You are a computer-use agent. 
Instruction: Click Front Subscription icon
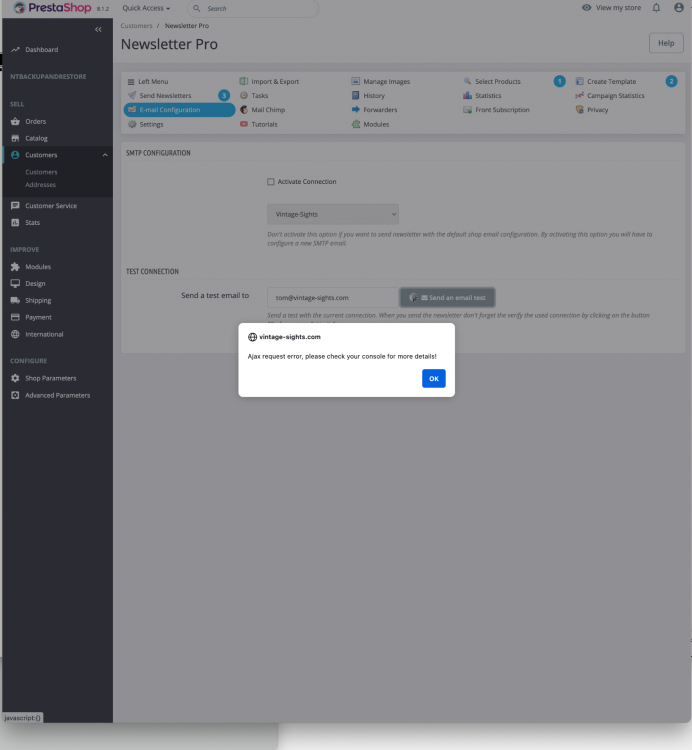pos(467,110)
